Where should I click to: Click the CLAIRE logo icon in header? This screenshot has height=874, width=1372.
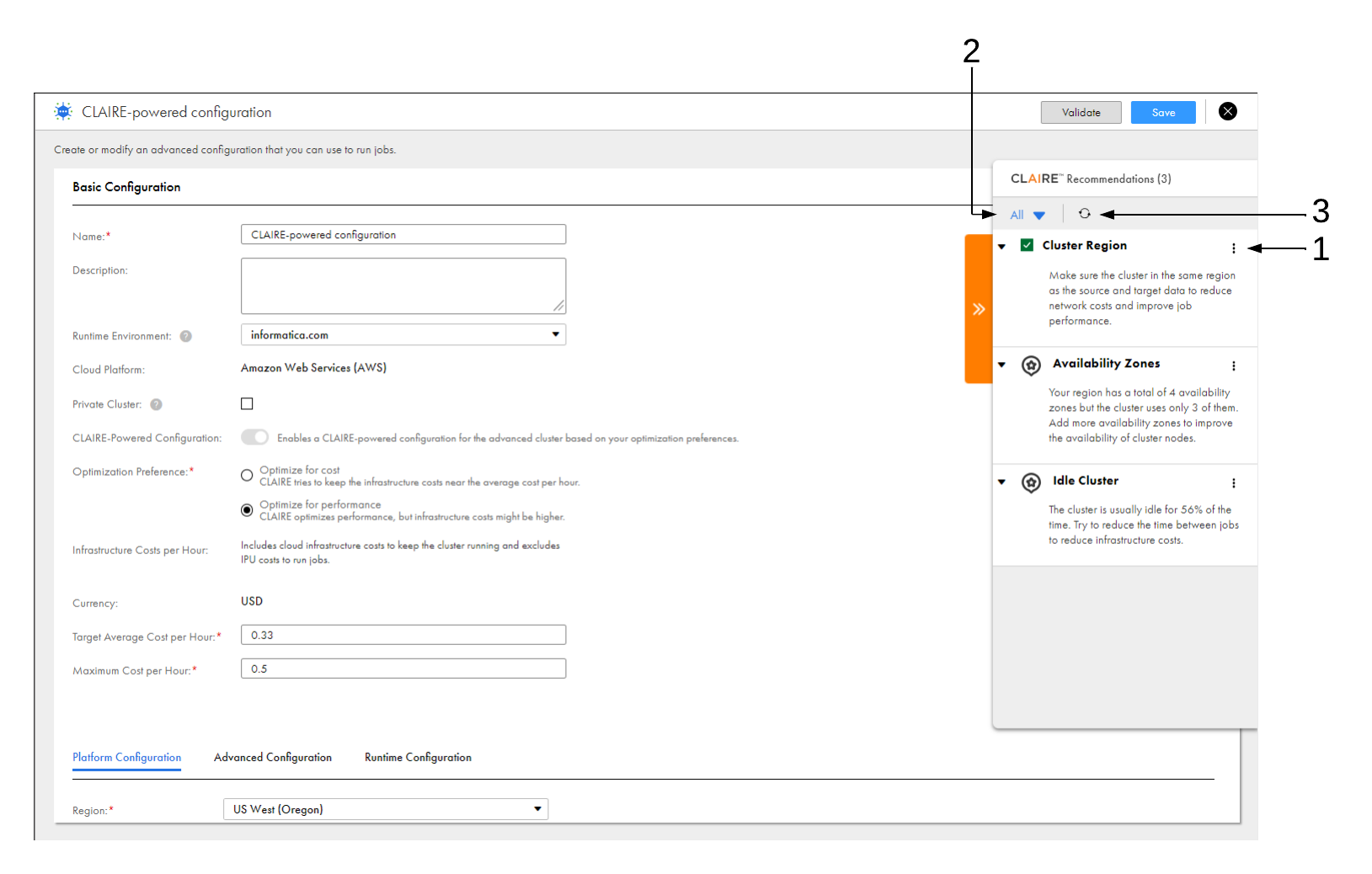coord(63,111)
